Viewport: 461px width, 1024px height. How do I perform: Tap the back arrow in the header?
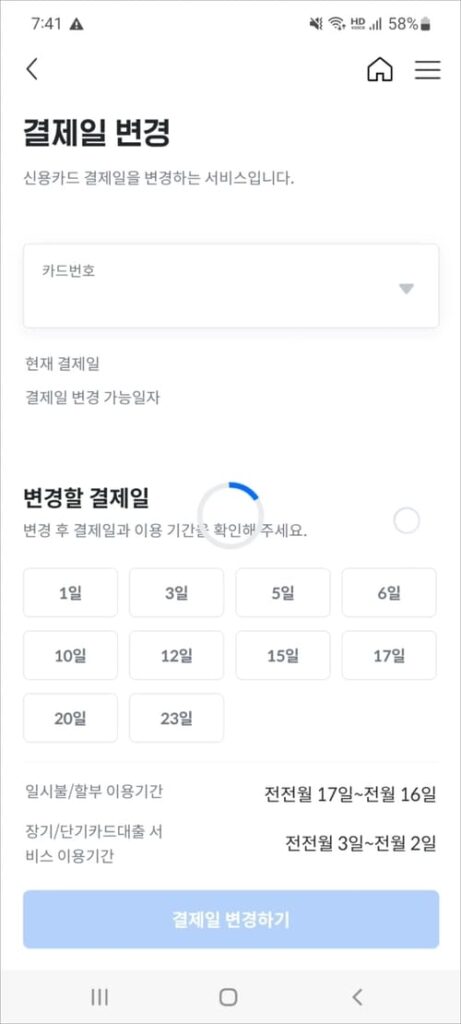pos(31,69)
